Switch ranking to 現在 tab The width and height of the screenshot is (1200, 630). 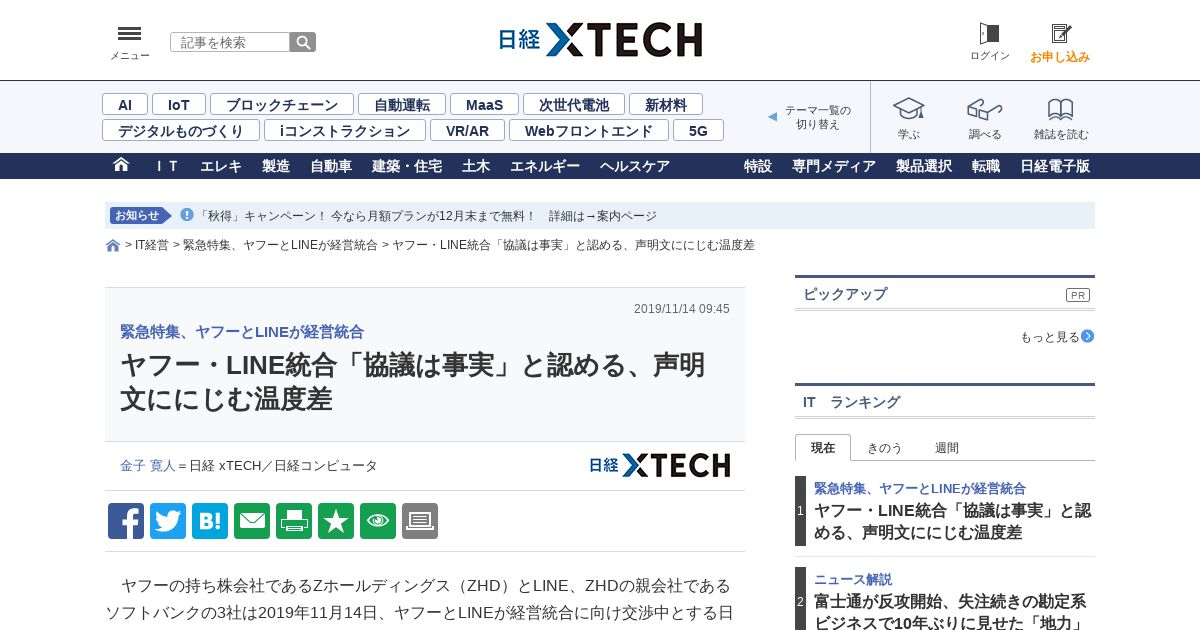pyautogui.click(x=823, y=448)
